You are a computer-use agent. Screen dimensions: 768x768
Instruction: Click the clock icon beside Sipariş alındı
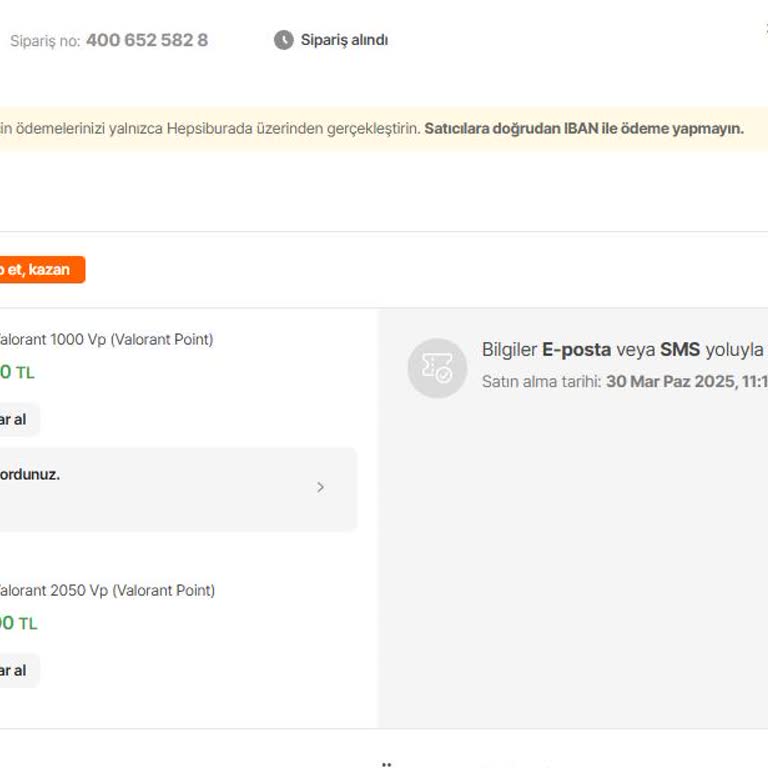(284, 40)
